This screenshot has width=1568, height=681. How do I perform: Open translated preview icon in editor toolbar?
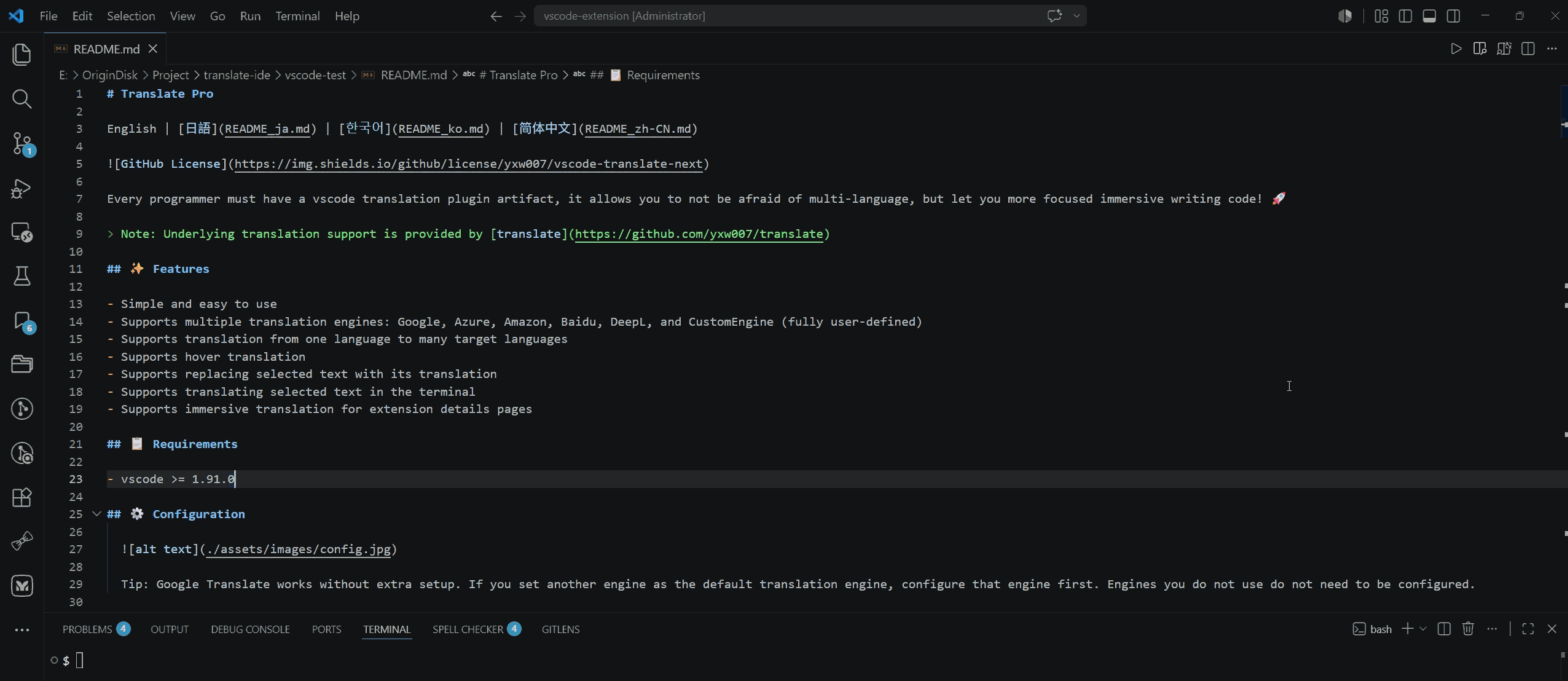(x=1504, y=49)
